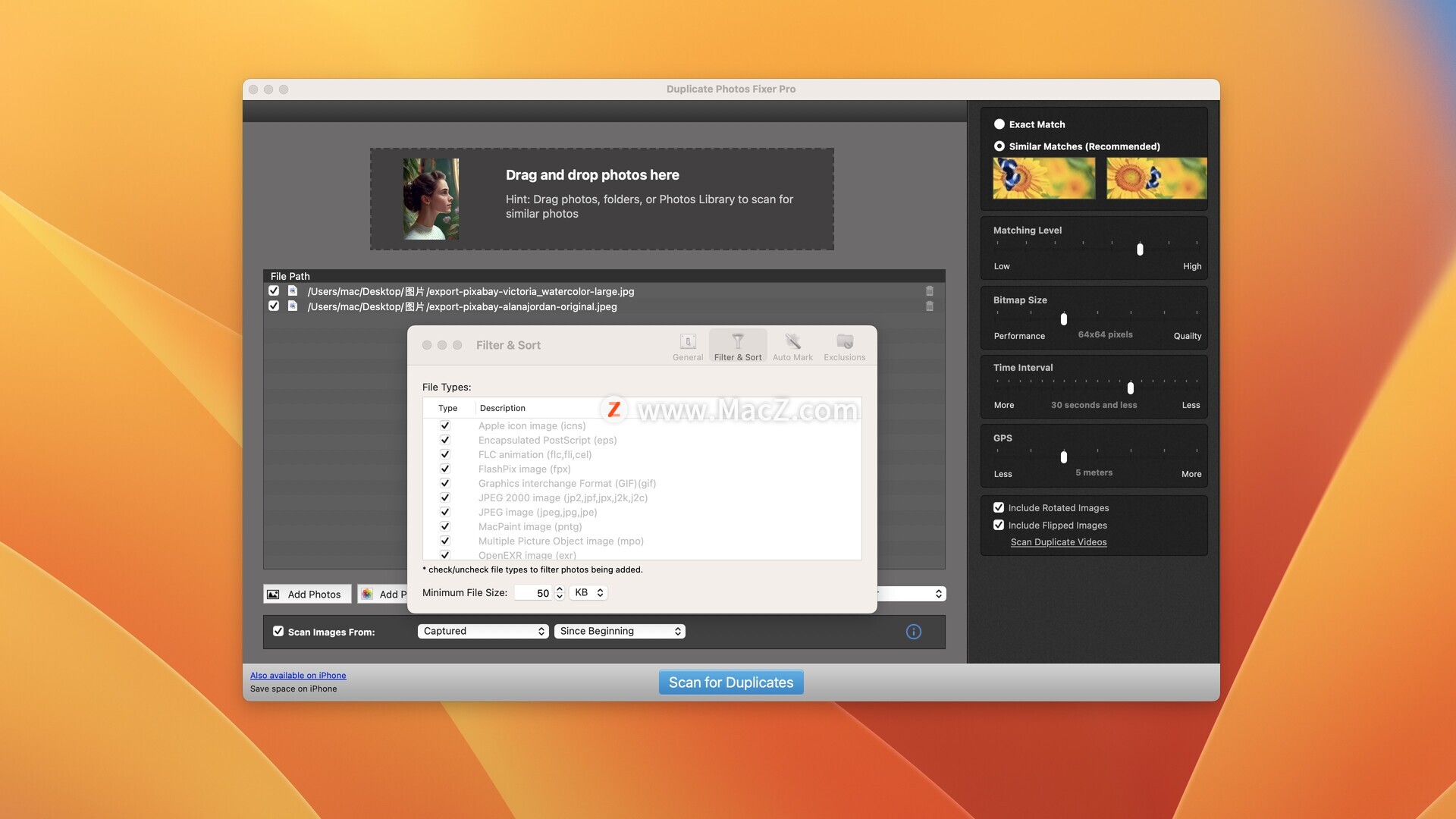Click the right sunflower sample thumbnail

click(1156, 178)
